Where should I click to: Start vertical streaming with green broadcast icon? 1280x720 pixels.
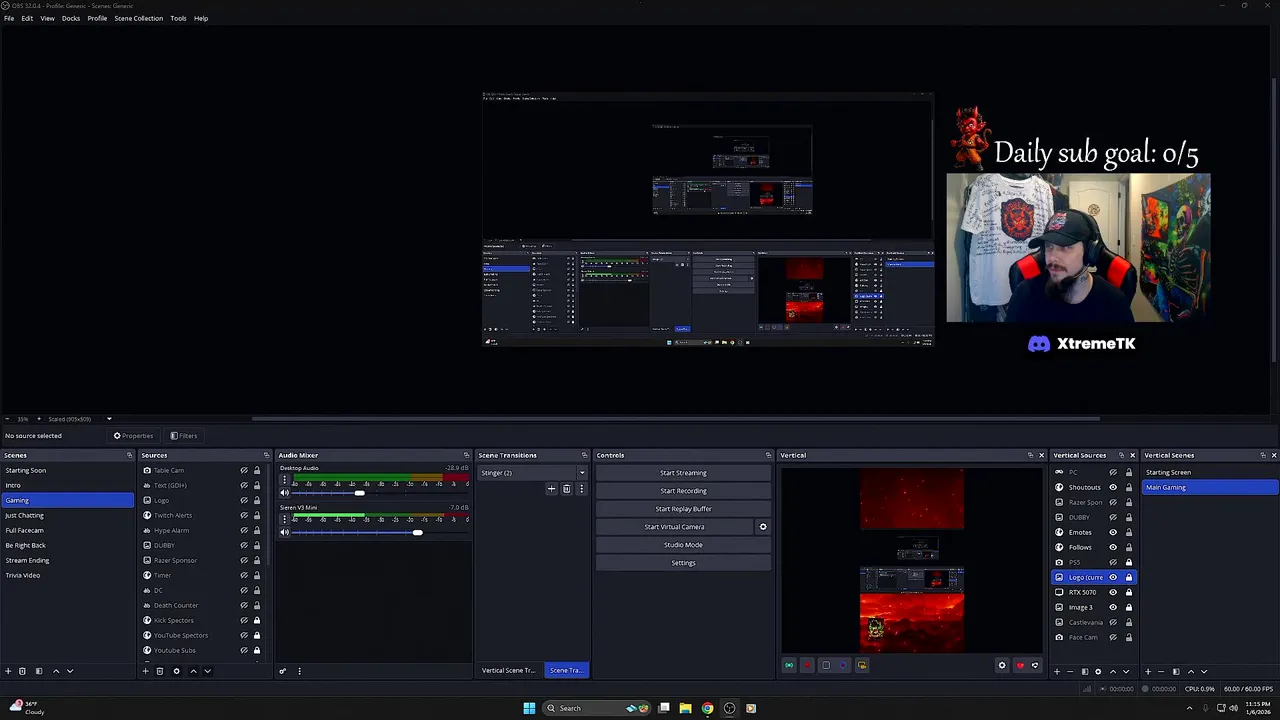pyautogui.click(x=789, y=665)
